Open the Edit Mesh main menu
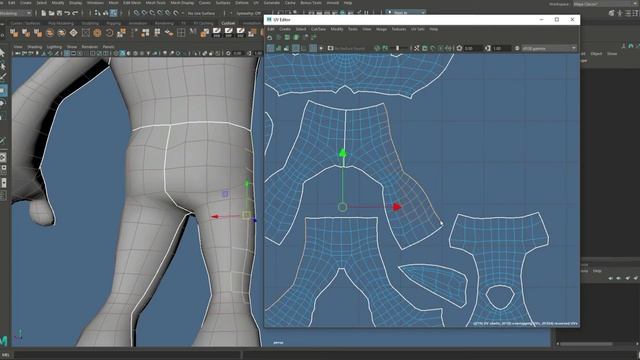The image size is (640, 360). (x=132, y=2)
